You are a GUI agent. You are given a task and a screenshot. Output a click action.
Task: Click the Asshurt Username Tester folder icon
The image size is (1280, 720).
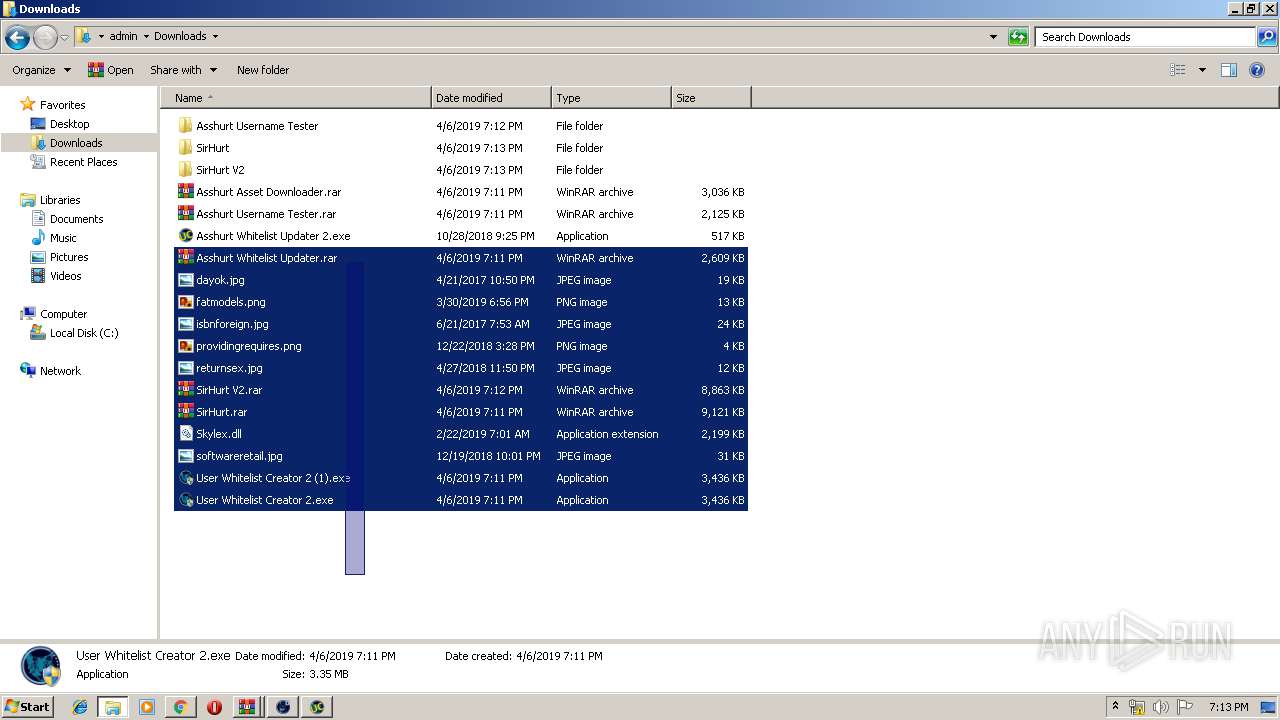tap(185, 126)
